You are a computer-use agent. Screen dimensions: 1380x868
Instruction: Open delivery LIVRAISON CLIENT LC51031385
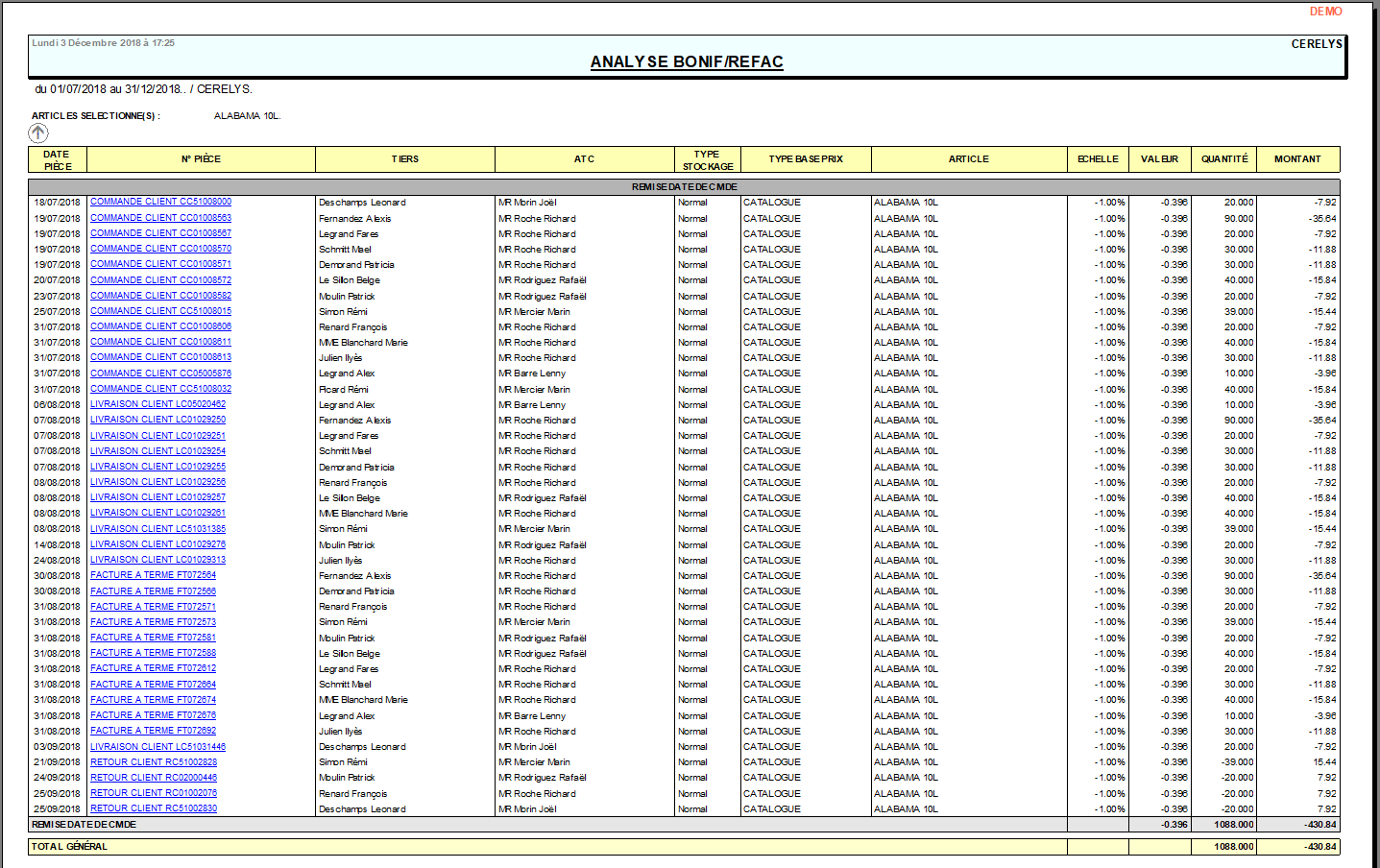coord(157,529)
